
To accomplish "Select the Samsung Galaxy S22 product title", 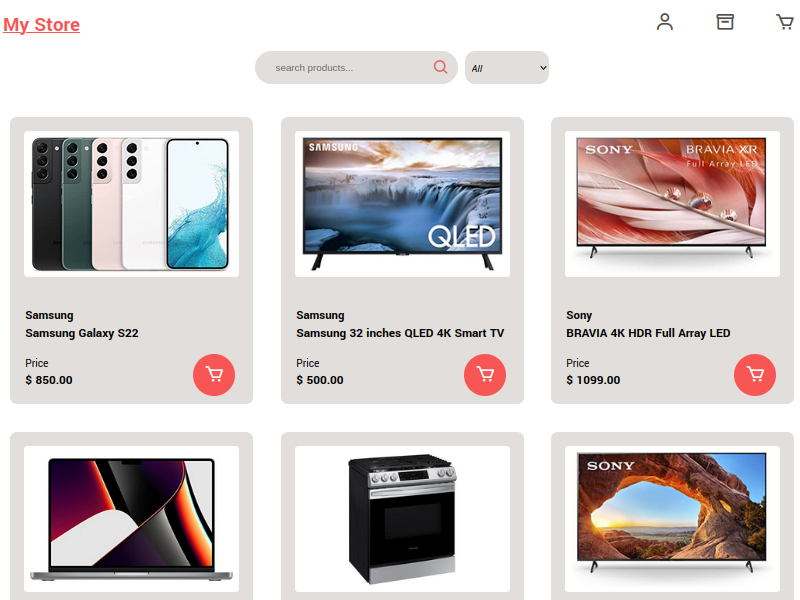I will 82,333.
